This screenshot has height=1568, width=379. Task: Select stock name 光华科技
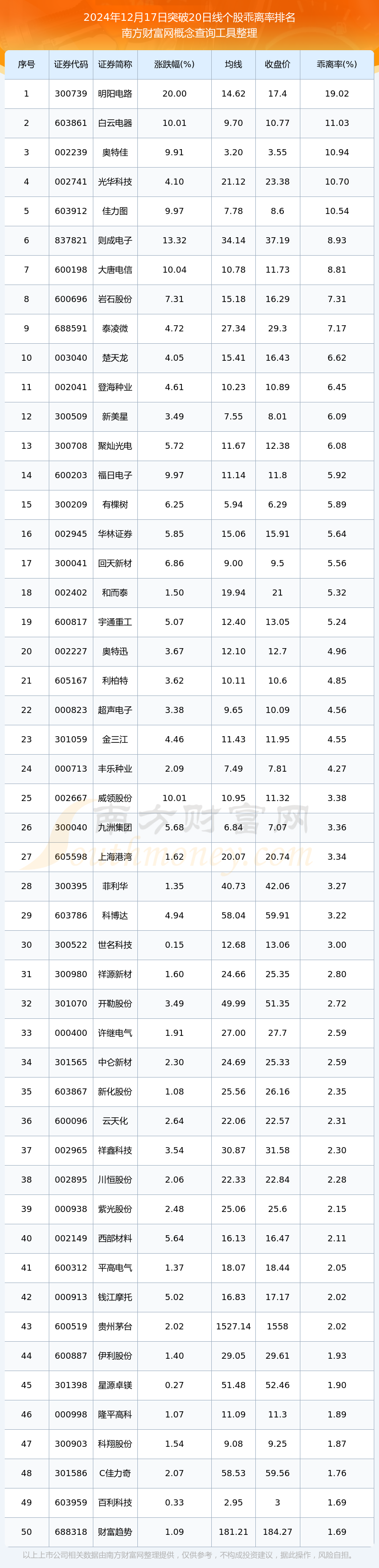coord(115,182)
